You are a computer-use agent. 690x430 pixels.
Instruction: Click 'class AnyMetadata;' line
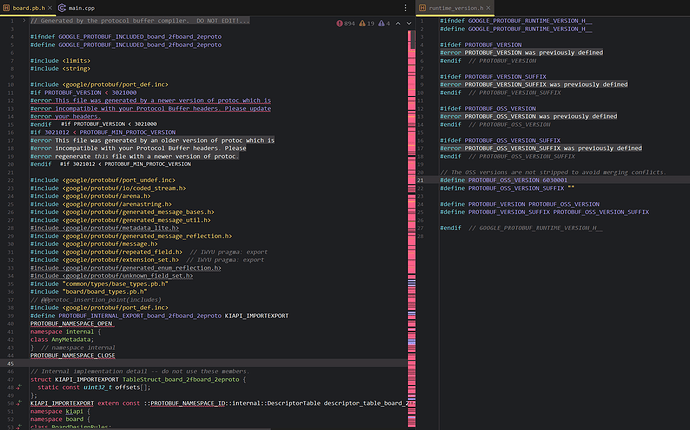[x=62, y=339]
